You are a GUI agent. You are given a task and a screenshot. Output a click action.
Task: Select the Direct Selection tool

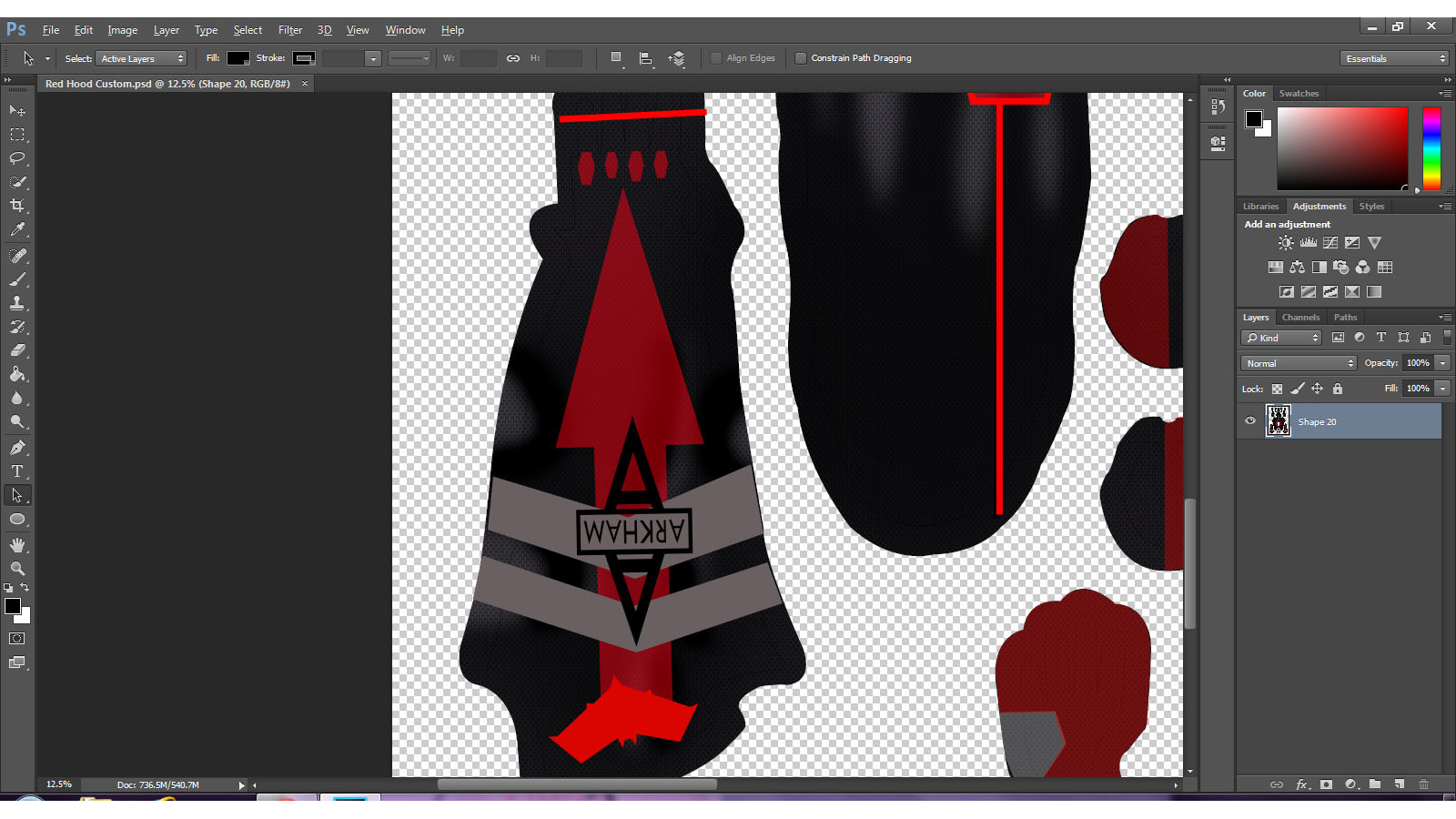(17, 495)
